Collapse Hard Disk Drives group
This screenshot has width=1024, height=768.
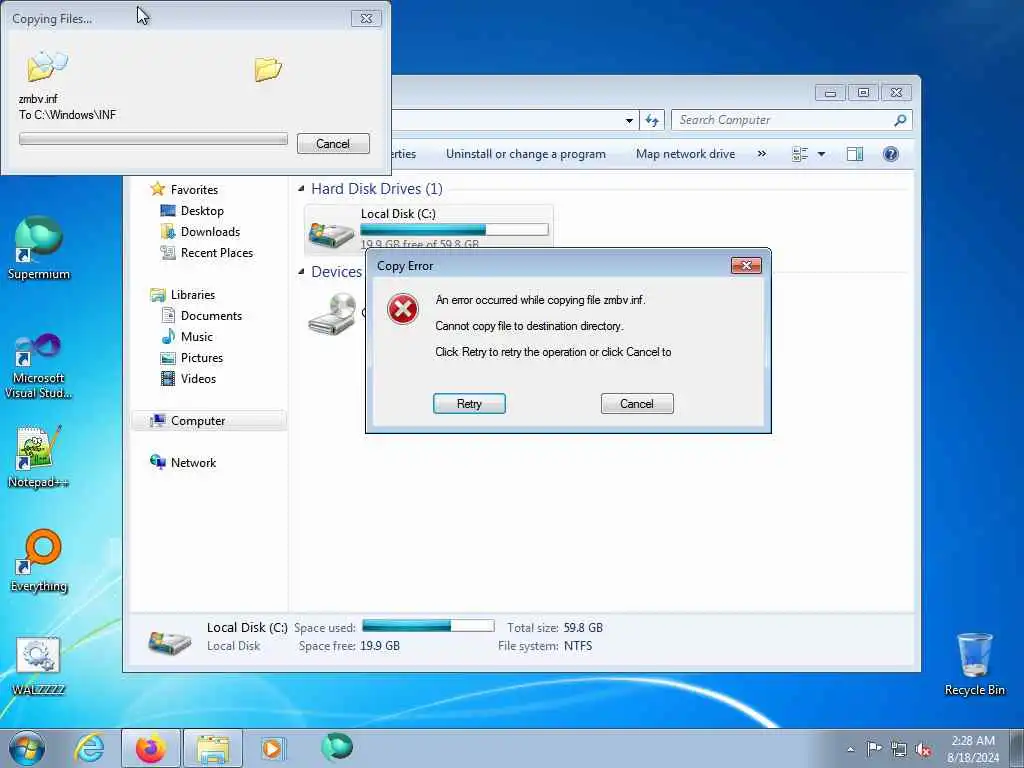click(x=301, y=189)
